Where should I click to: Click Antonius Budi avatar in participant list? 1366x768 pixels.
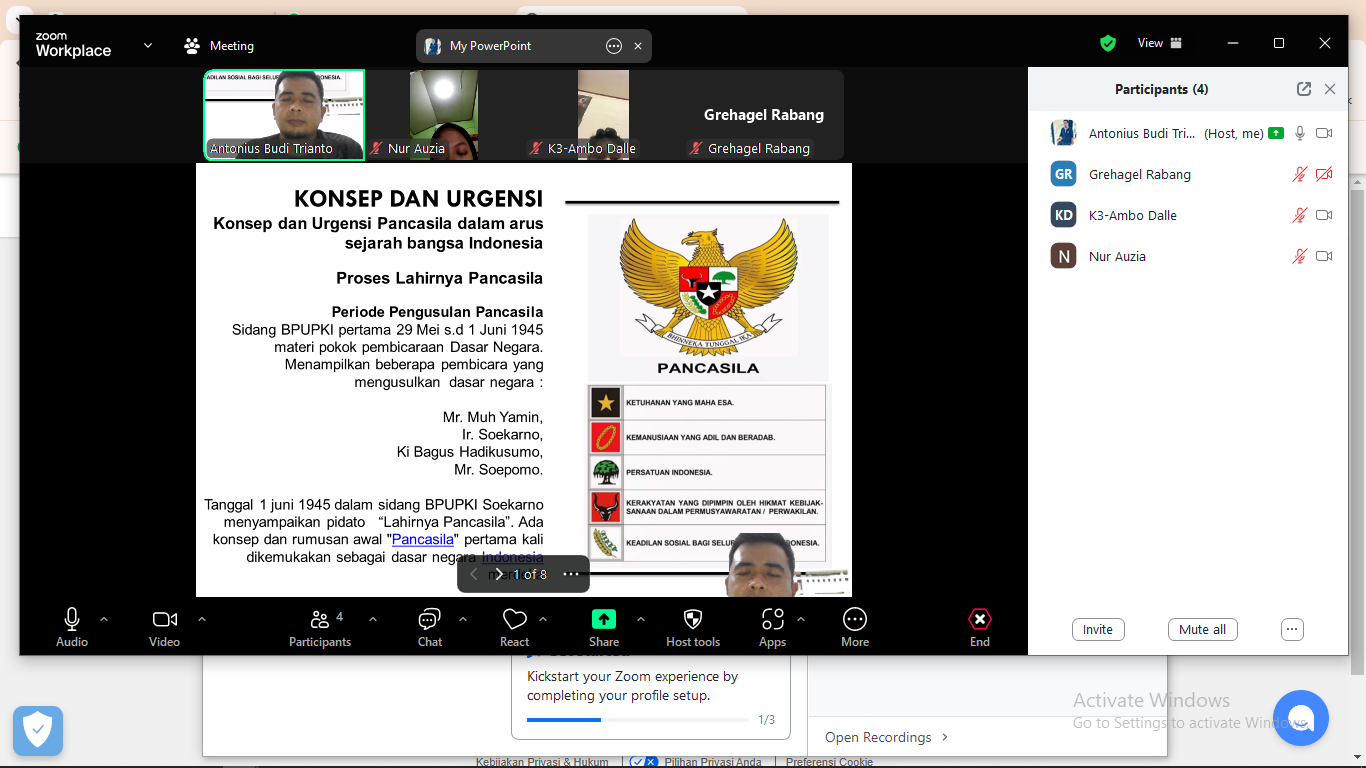1063,133
